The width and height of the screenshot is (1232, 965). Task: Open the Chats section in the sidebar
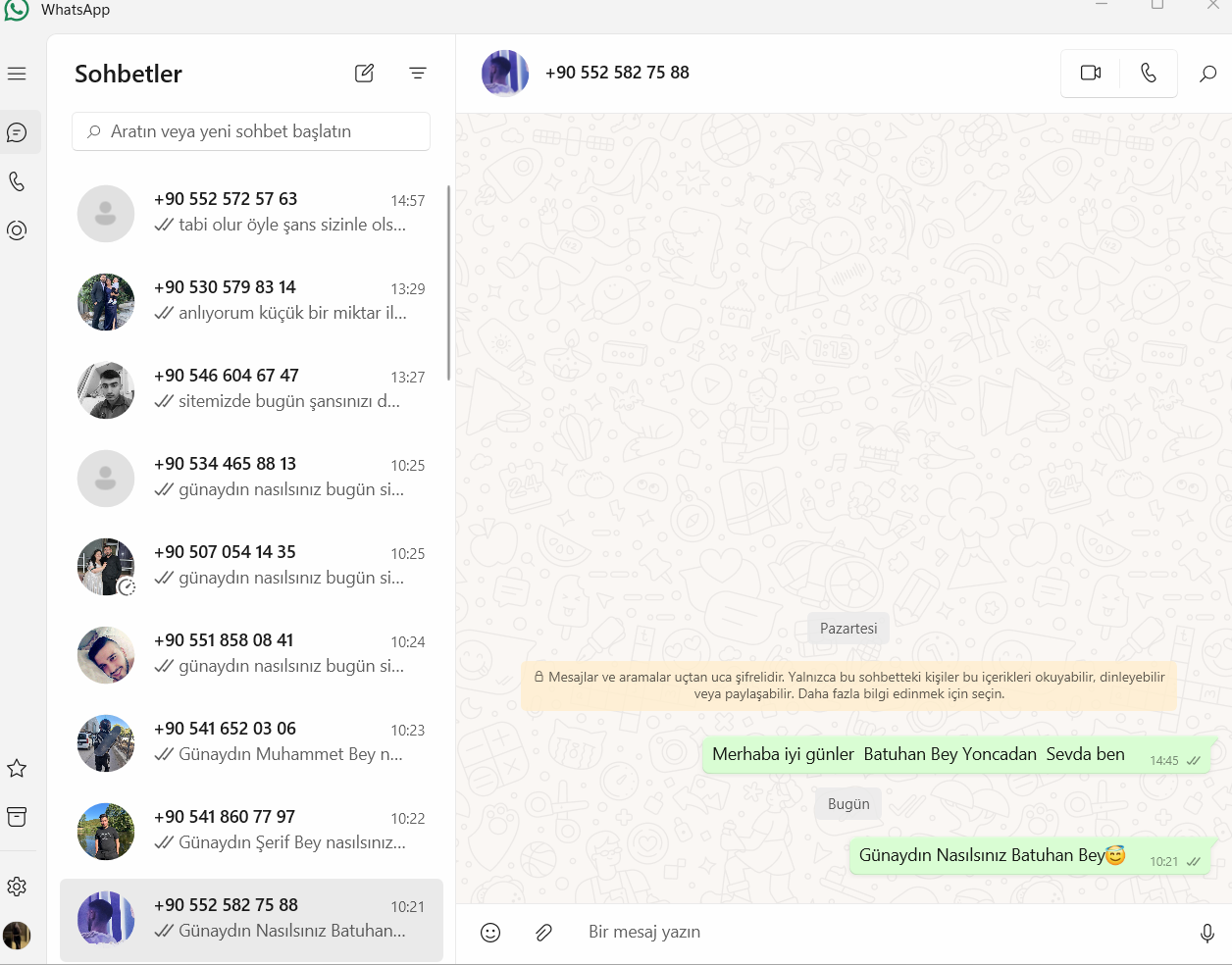point(17,132)
